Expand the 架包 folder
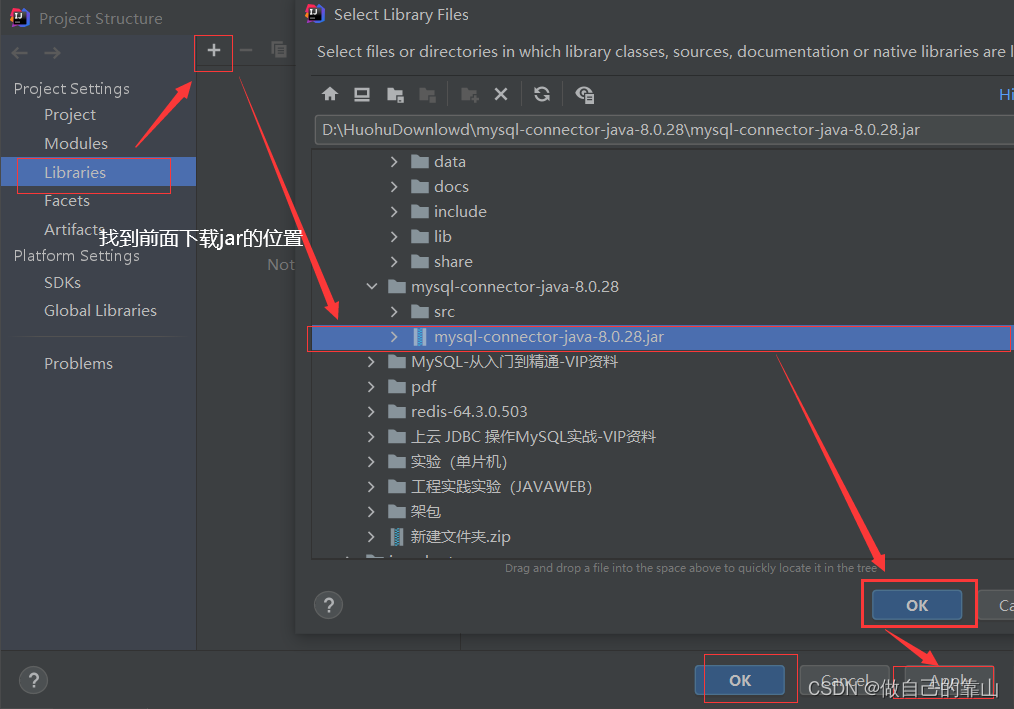1014x709 pixels. pyautogui.click(x=371, y=512)
